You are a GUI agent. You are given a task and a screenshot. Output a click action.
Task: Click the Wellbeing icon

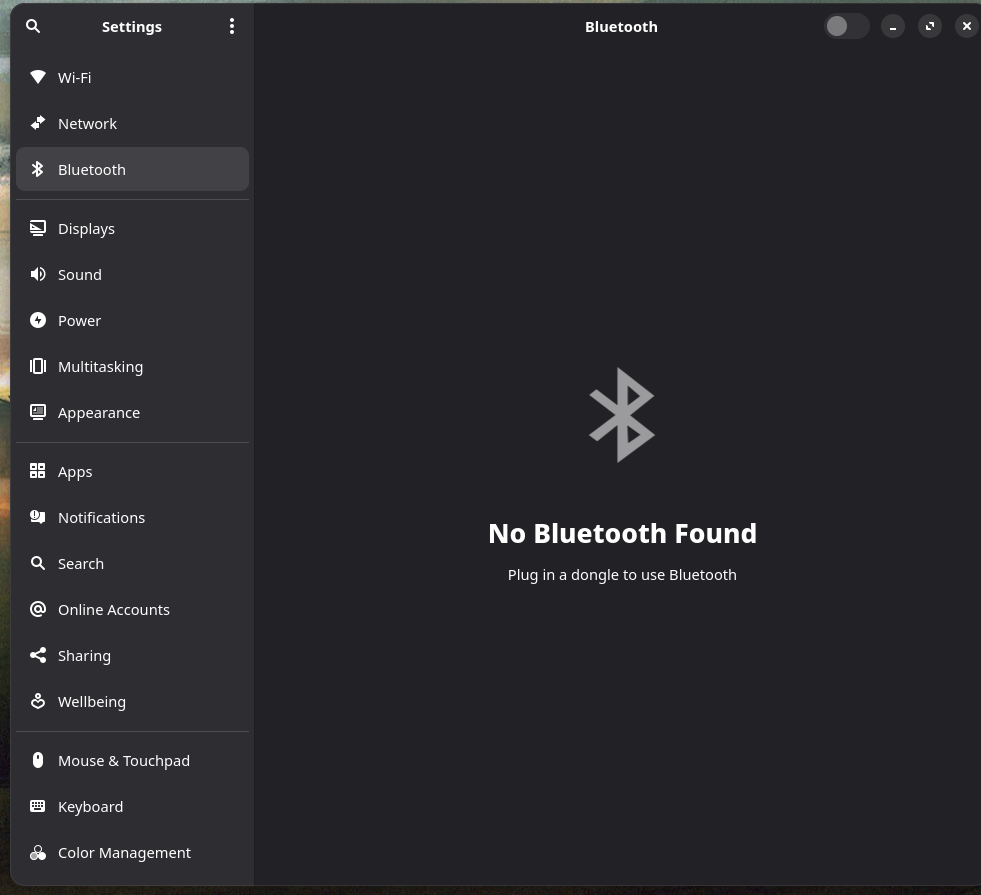(x=38, y=701)
